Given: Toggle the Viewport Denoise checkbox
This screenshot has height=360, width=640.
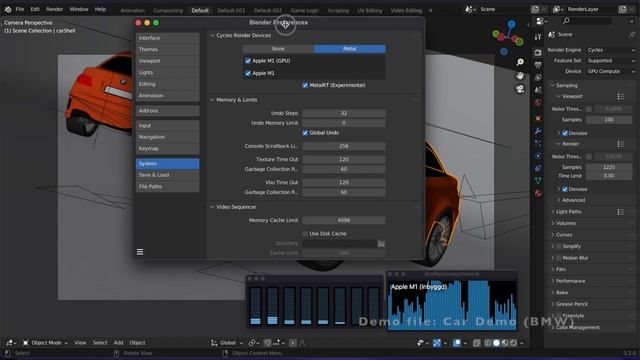Looking at the screenshot, I should pyautogui.click(x=565, y=133).
